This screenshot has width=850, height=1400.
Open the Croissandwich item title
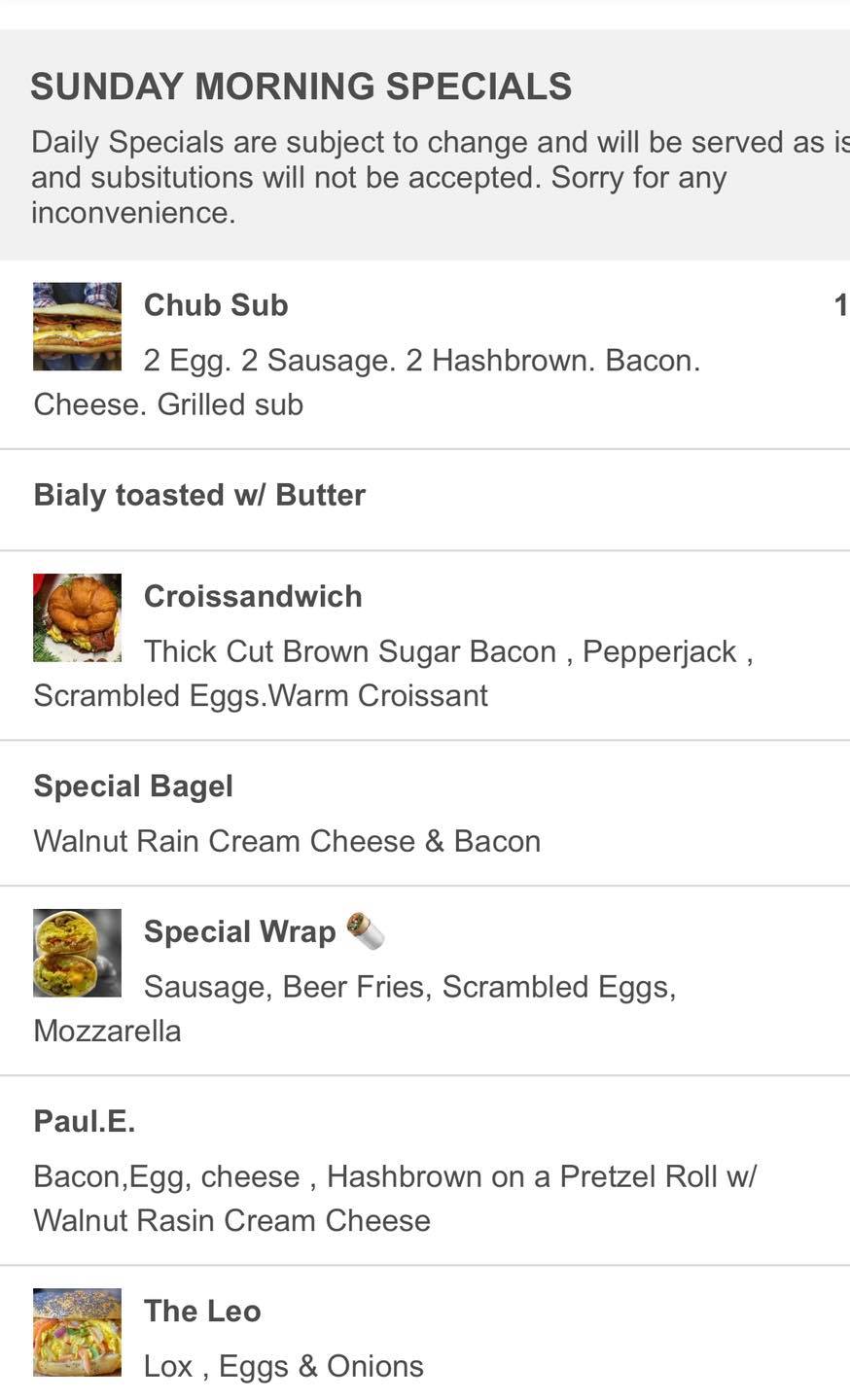pos(253,596)
